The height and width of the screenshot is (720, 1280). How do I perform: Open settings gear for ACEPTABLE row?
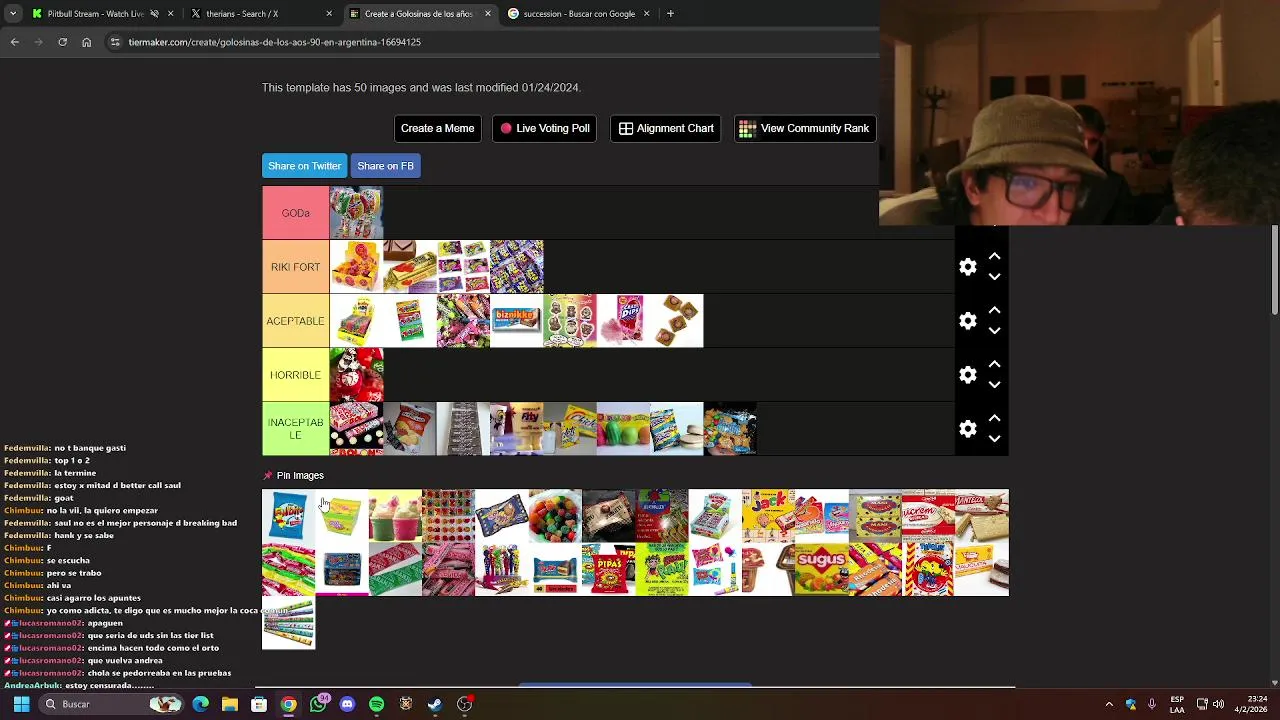click(968, 321)
